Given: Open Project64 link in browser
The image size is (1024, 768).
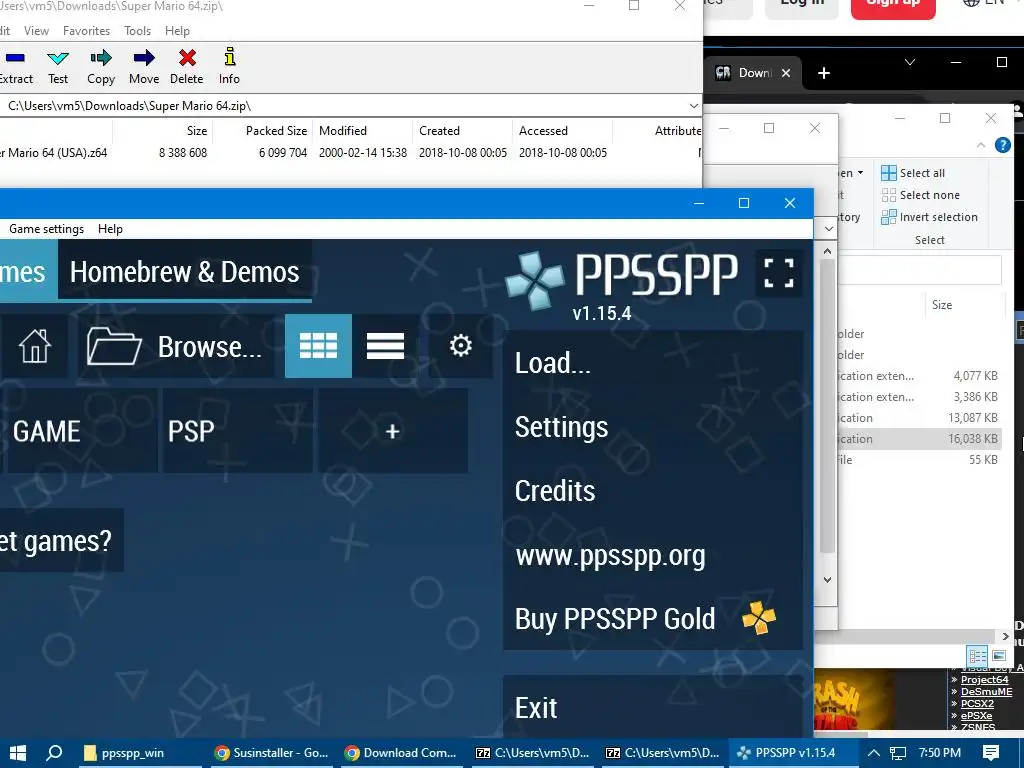Looking at the screenshot, I should (985, 680).
